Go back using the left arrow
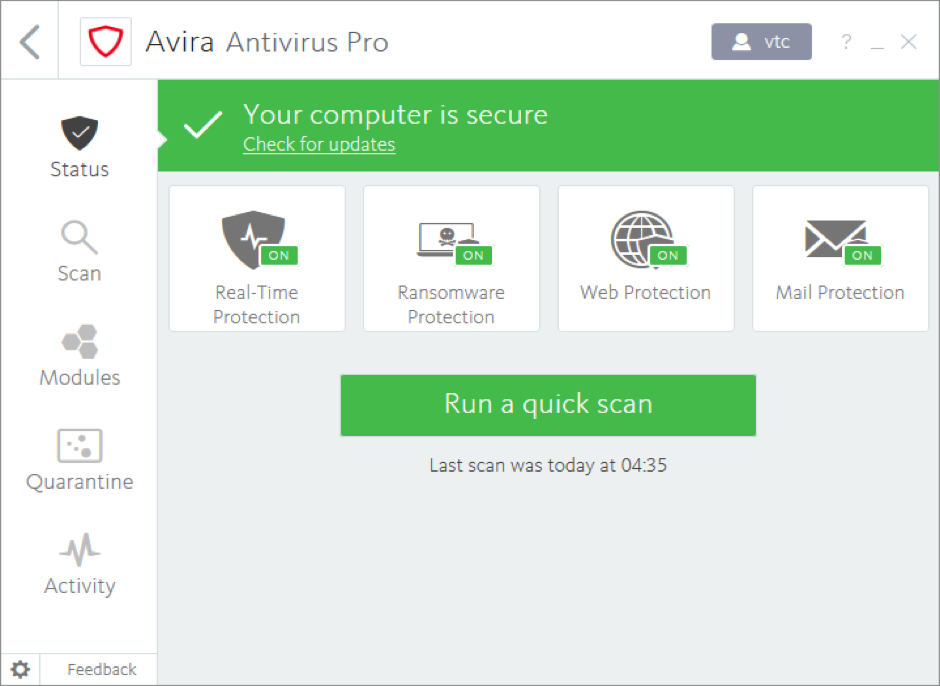The height and width of the screenshot is (686, 940). coord(30,42)
